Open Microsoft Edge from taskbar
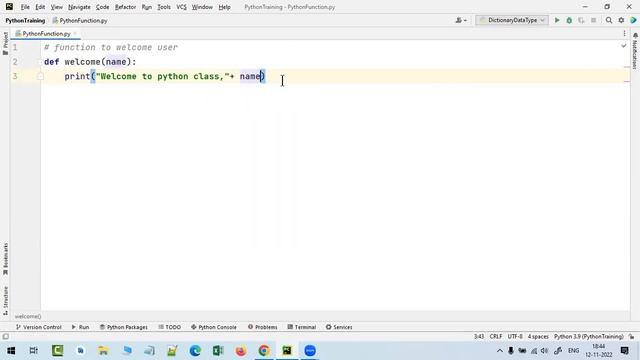640x360 pixels. (195, 351)
